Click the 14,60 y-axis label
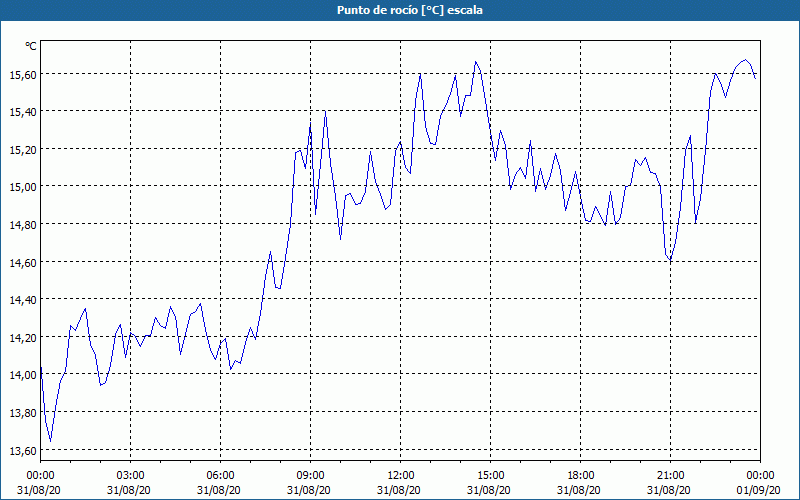The width and height of the screenshot is (800, 500). [23, 262]
